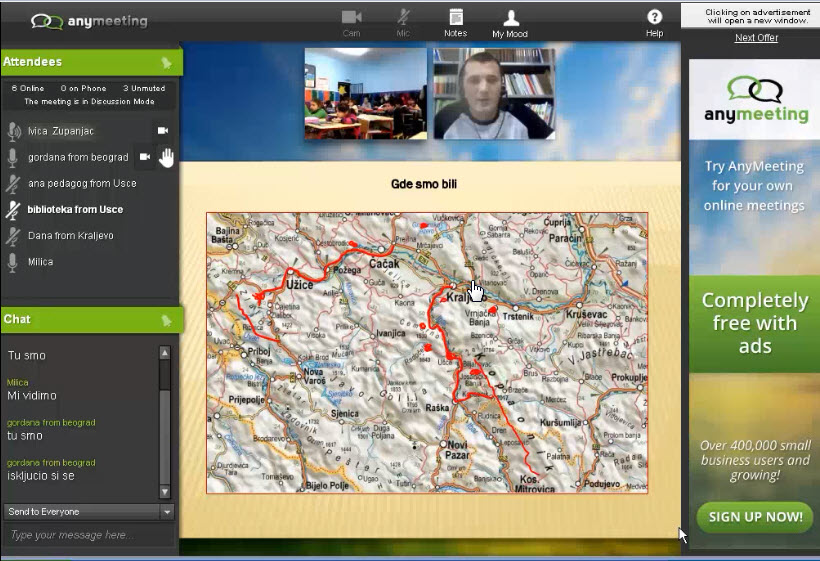Open the Help menu
Screen dimensions: 820x561
point(654,21)
